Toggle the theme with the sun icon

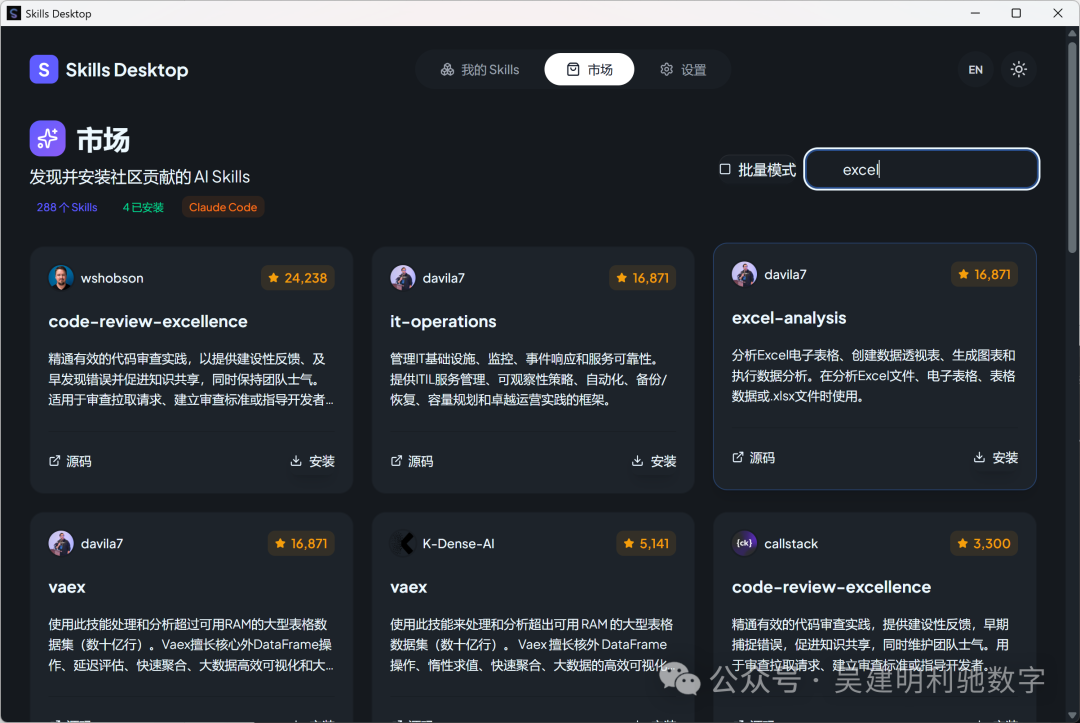pos(1018,69)
